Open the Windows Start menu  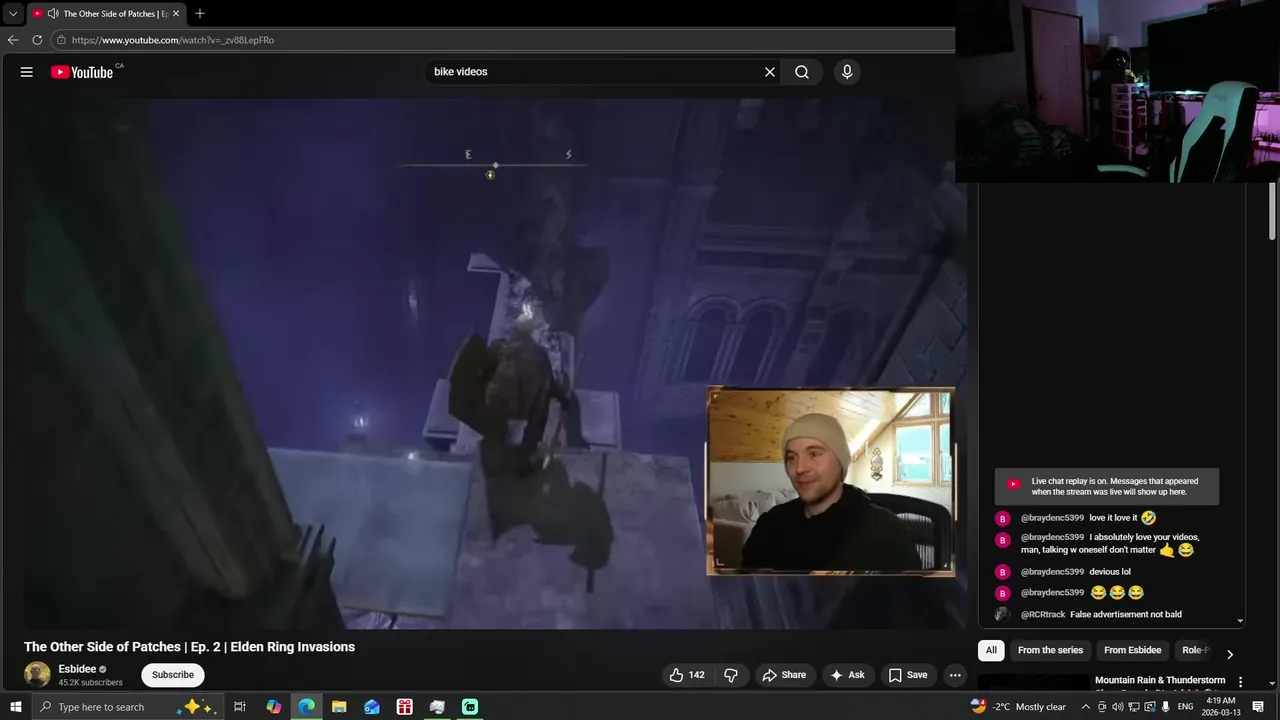[15, 707]
